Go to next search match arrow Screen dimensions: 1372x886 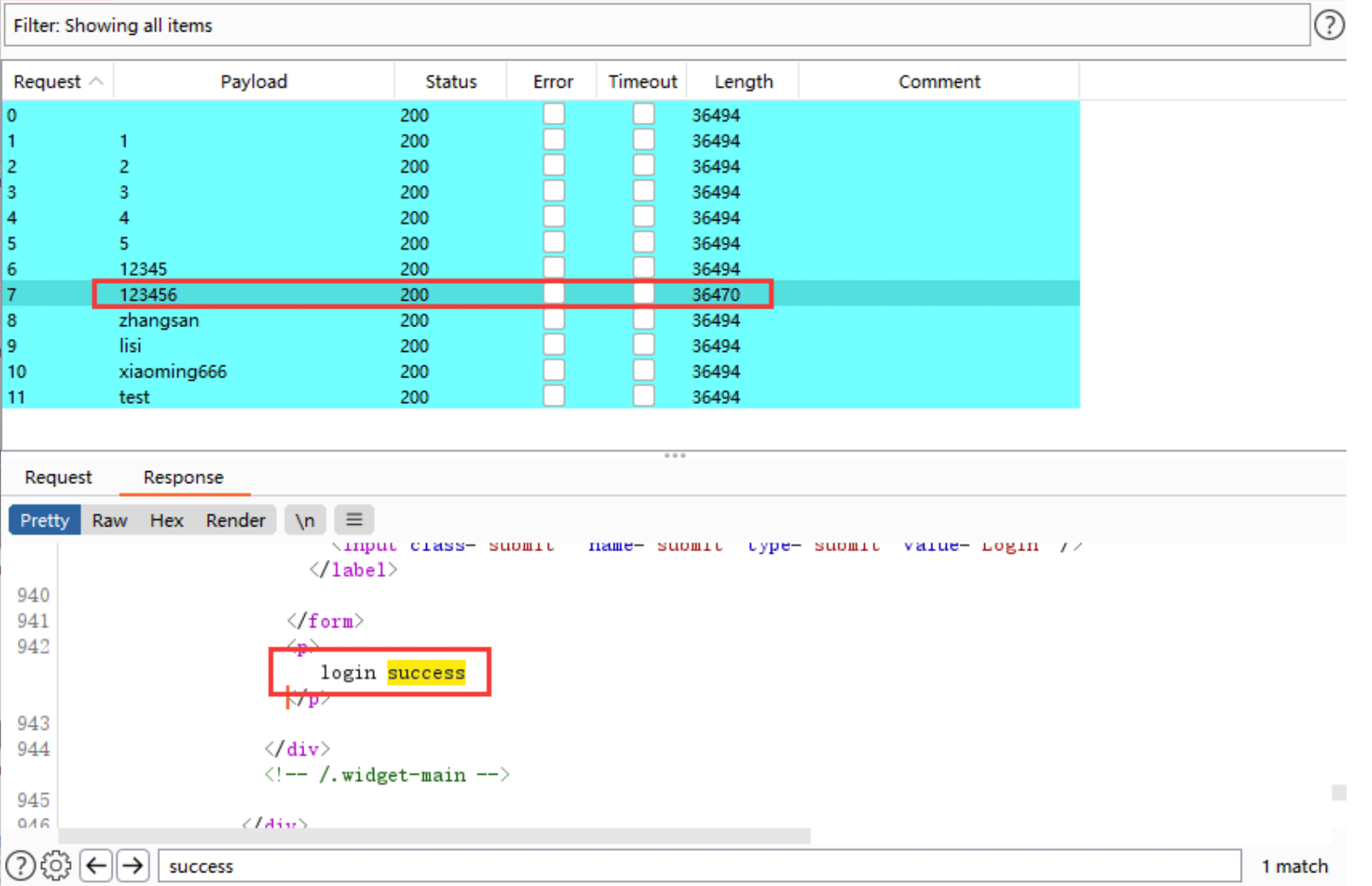(x=133, y=866)
